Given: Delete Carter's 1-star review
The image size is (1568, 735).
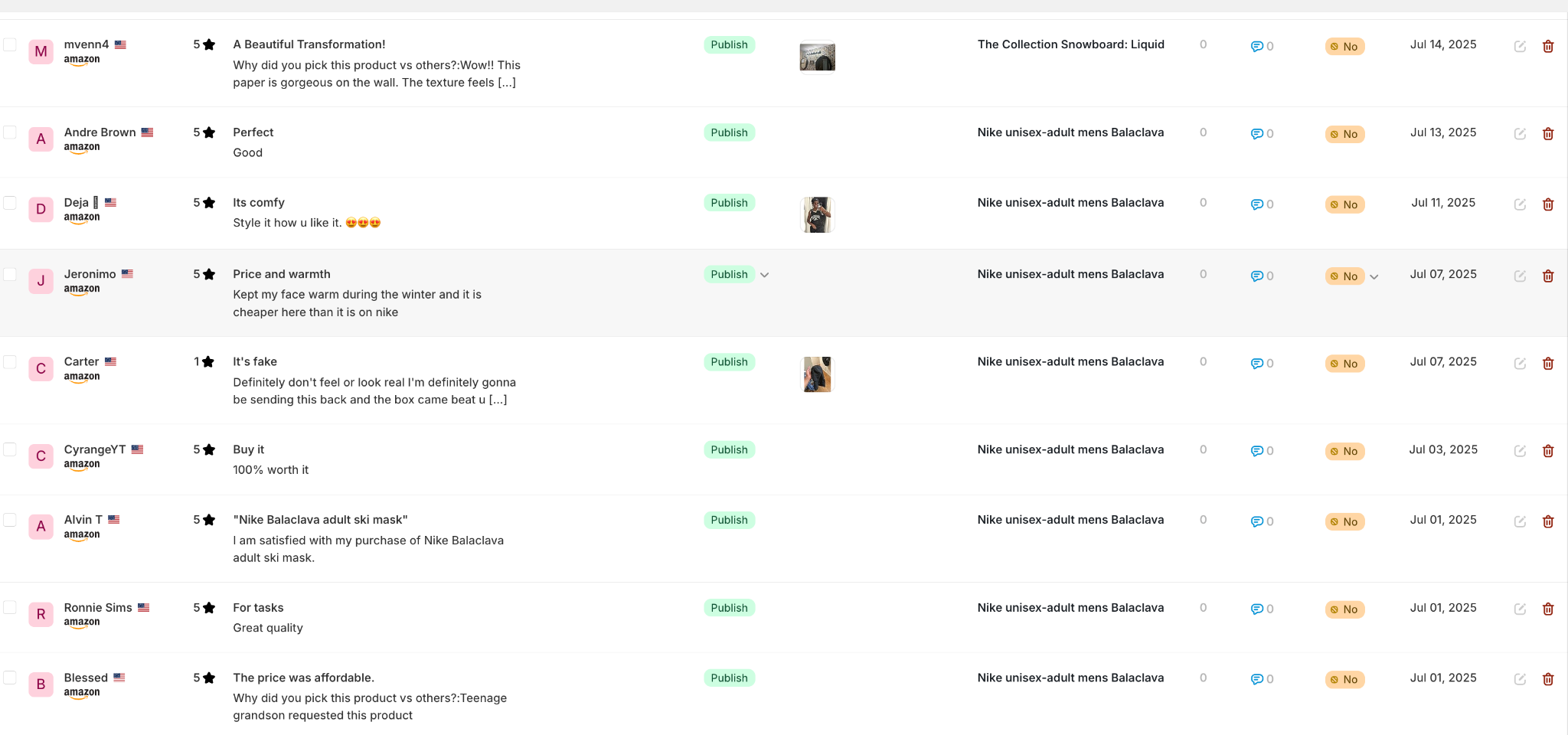Looking at the screenshot, I should coord(1547,363).
